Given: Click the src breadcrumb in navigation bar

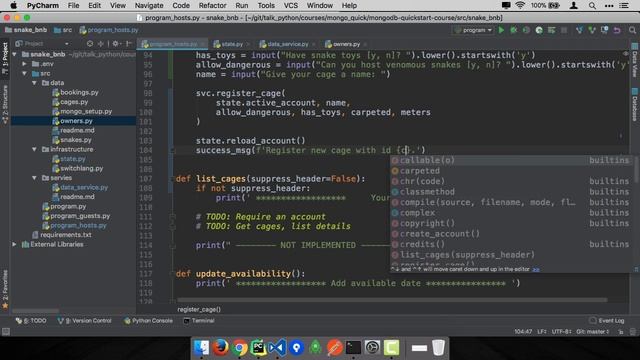Looking at the screenshot, I should 63,30.
